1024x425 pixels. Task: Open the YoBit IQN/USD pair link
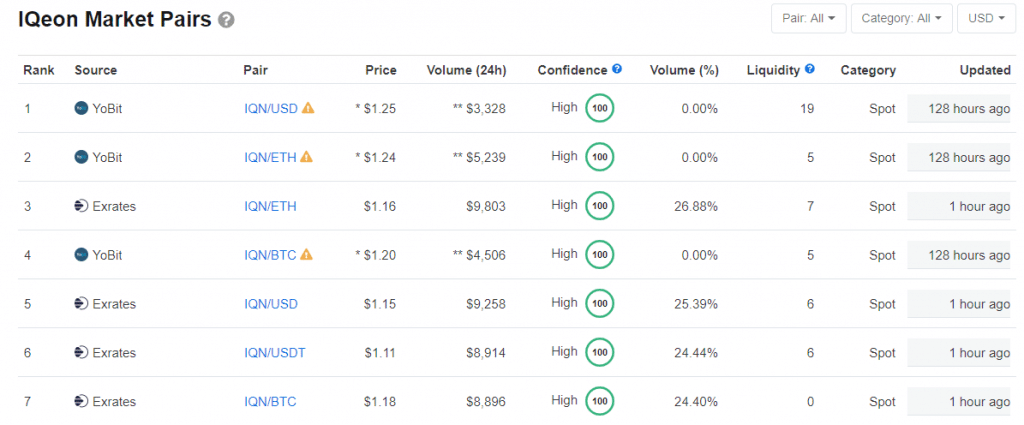point(271,108)
